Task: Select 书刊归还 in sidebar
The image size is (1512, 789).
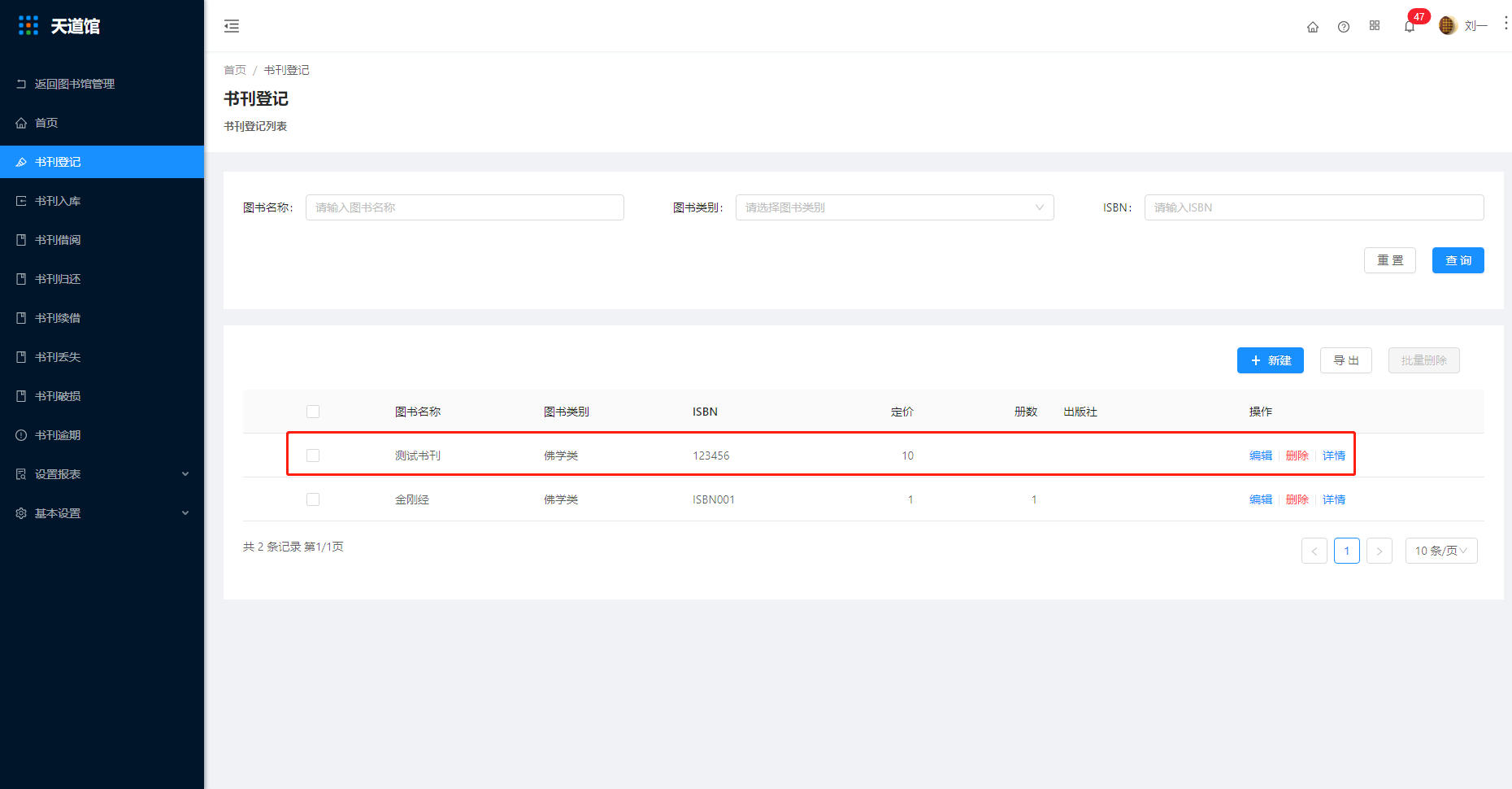Action: [x=58, y=279]
